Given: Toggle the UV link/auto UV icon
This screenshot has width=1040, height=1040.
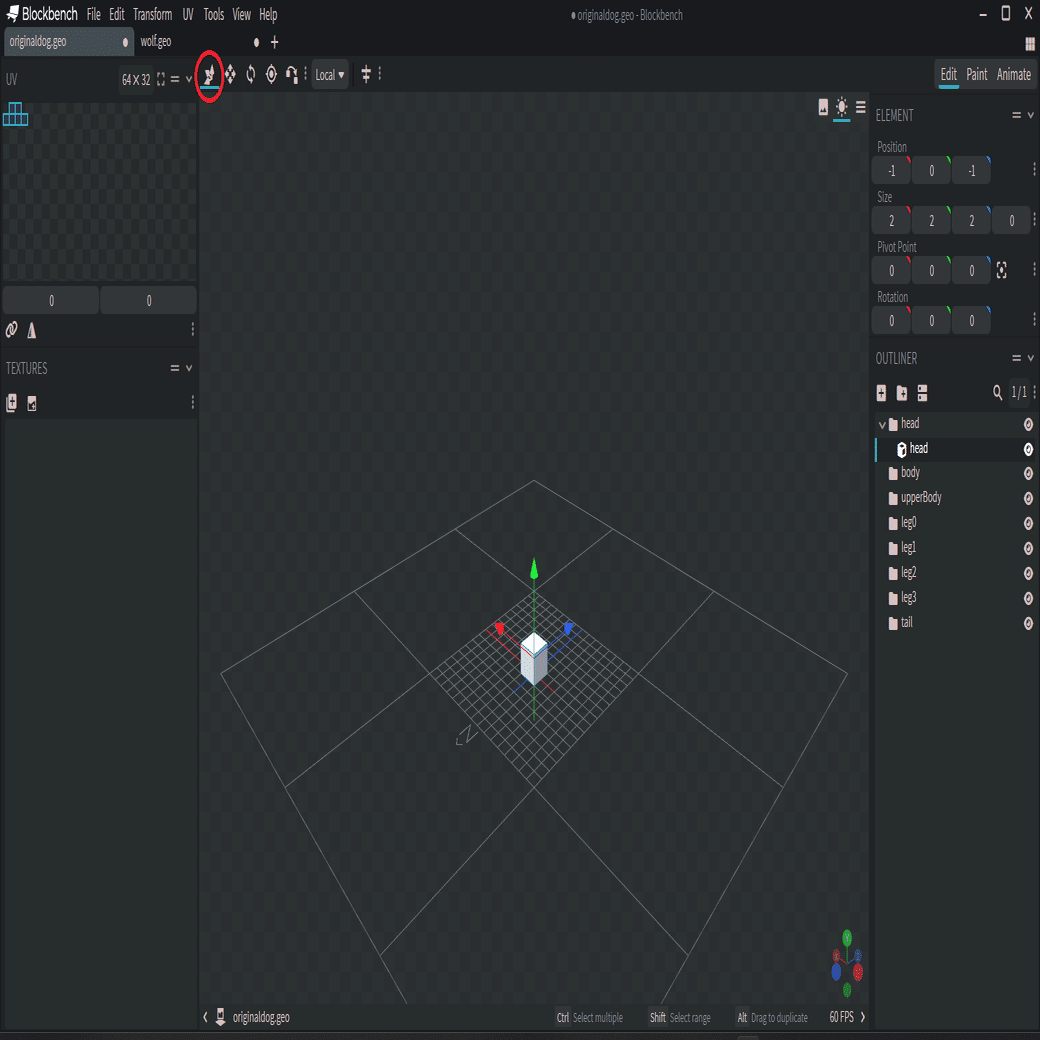Looking at the screenshot, I should pyautogui.click(x=11, y=330).
